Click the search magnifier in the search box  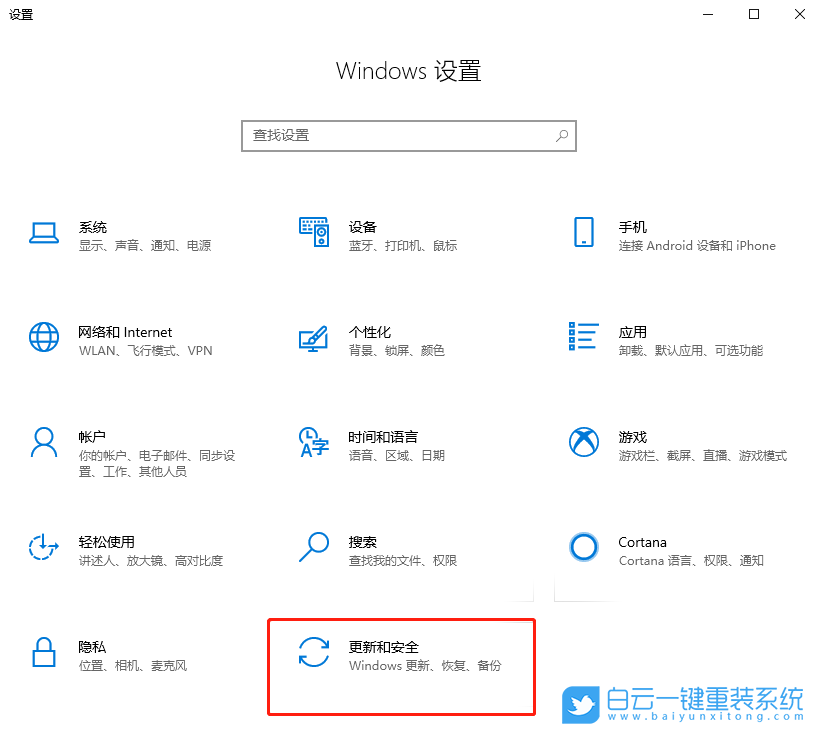pos(562,136)
